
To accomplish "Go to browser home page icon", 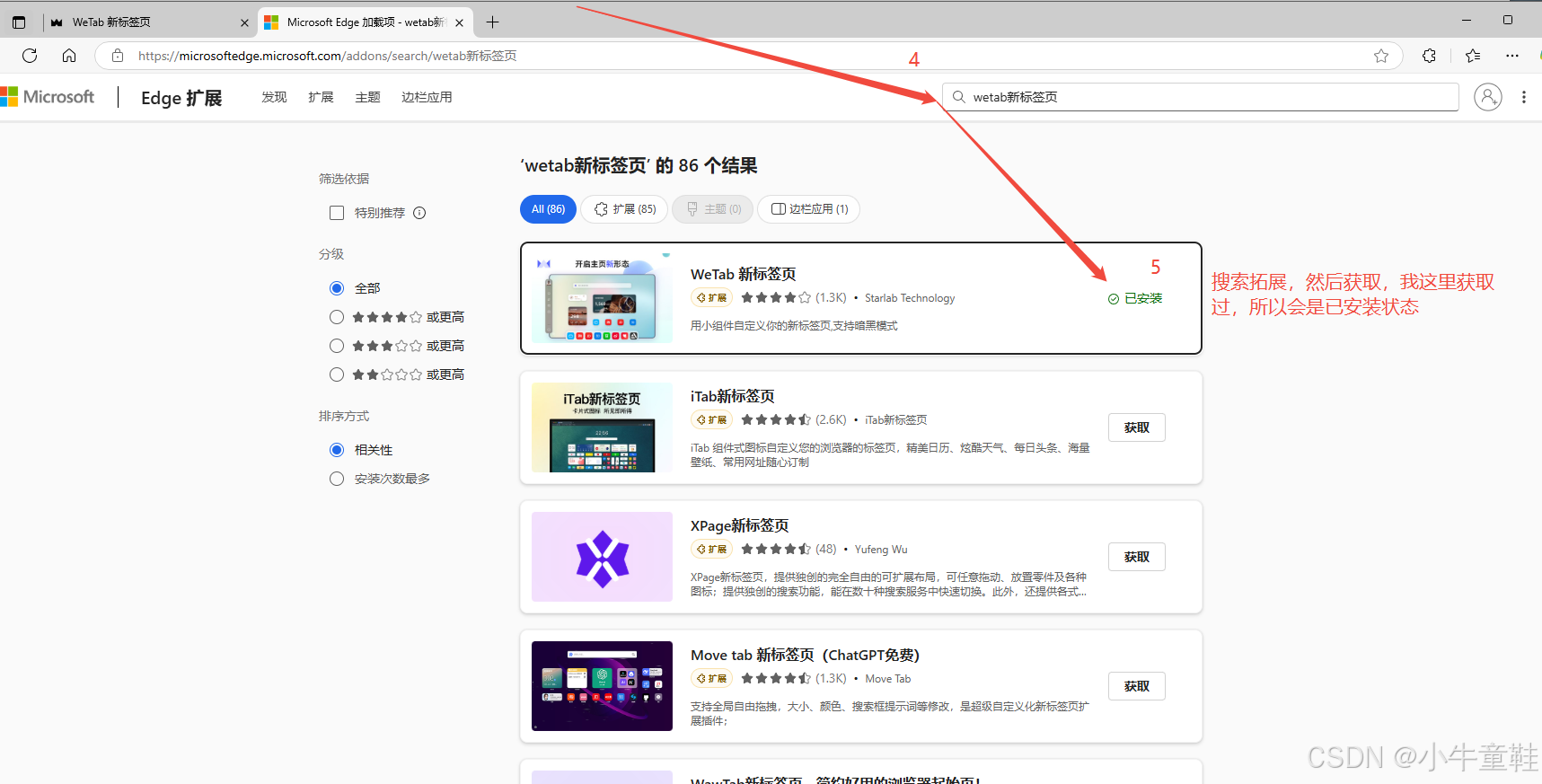I will click(x=69, y=56).
